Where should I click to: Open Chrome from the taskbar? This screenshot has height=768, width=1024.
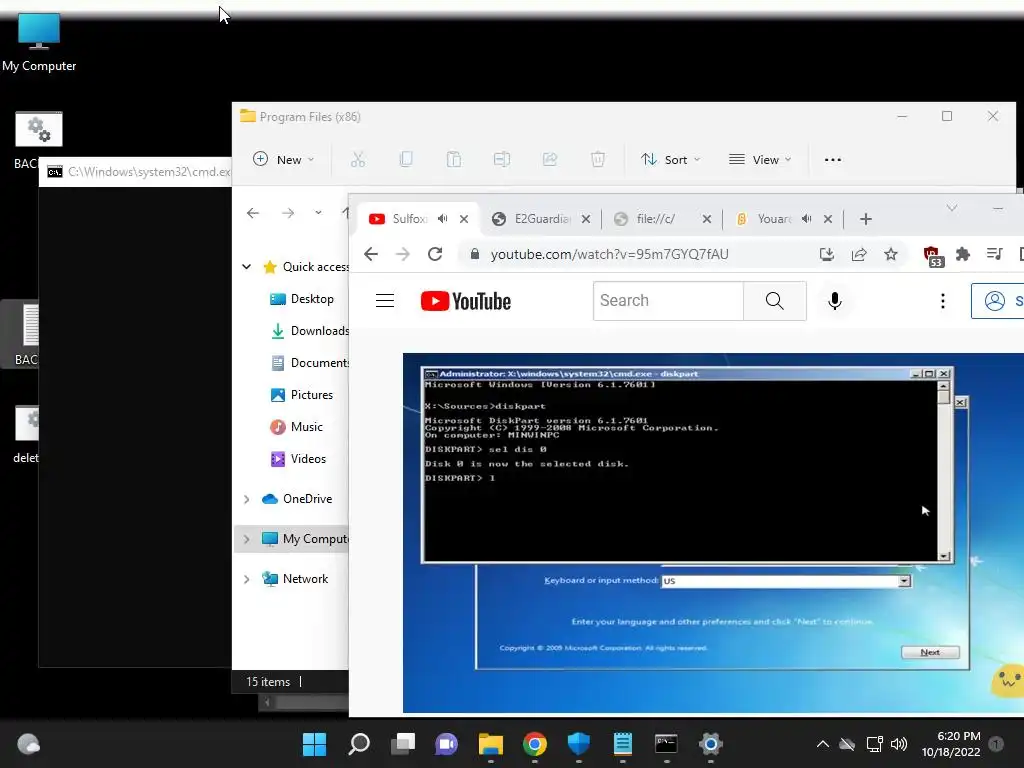tap(534, 744)
